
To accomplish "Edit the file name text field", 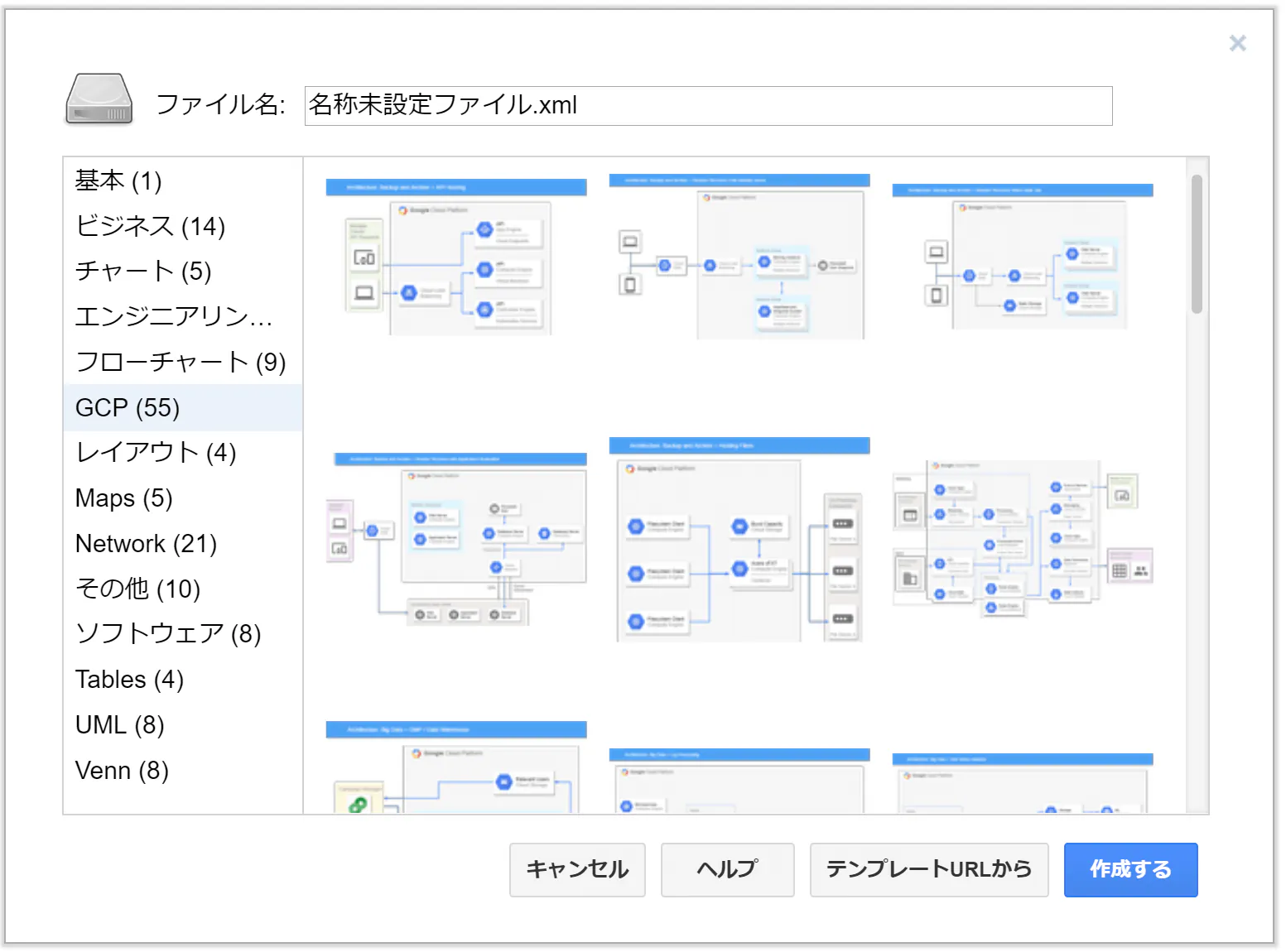I will point(708,106).
